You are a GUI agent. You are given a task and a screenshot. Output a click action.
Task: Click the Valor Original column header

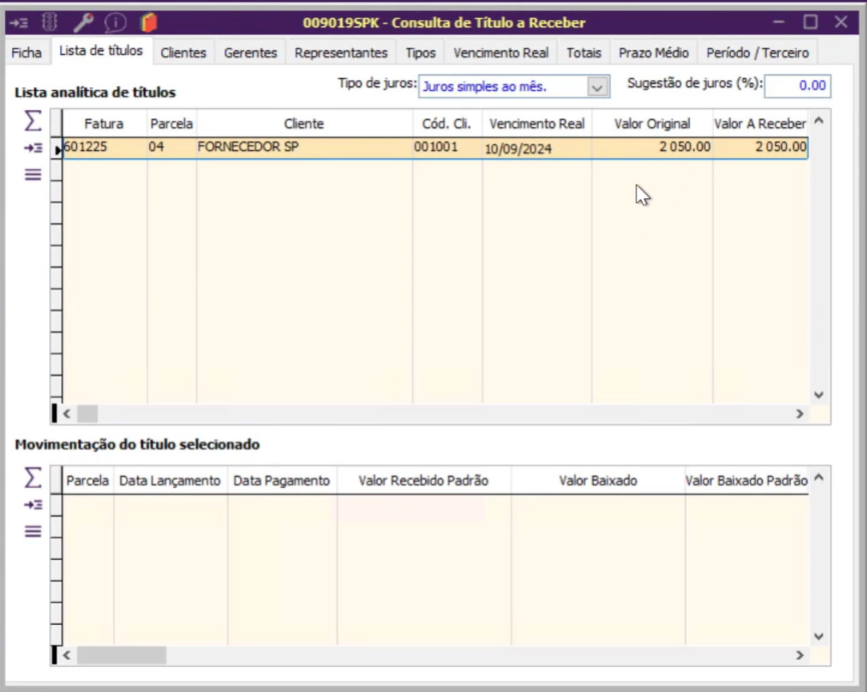652,124
